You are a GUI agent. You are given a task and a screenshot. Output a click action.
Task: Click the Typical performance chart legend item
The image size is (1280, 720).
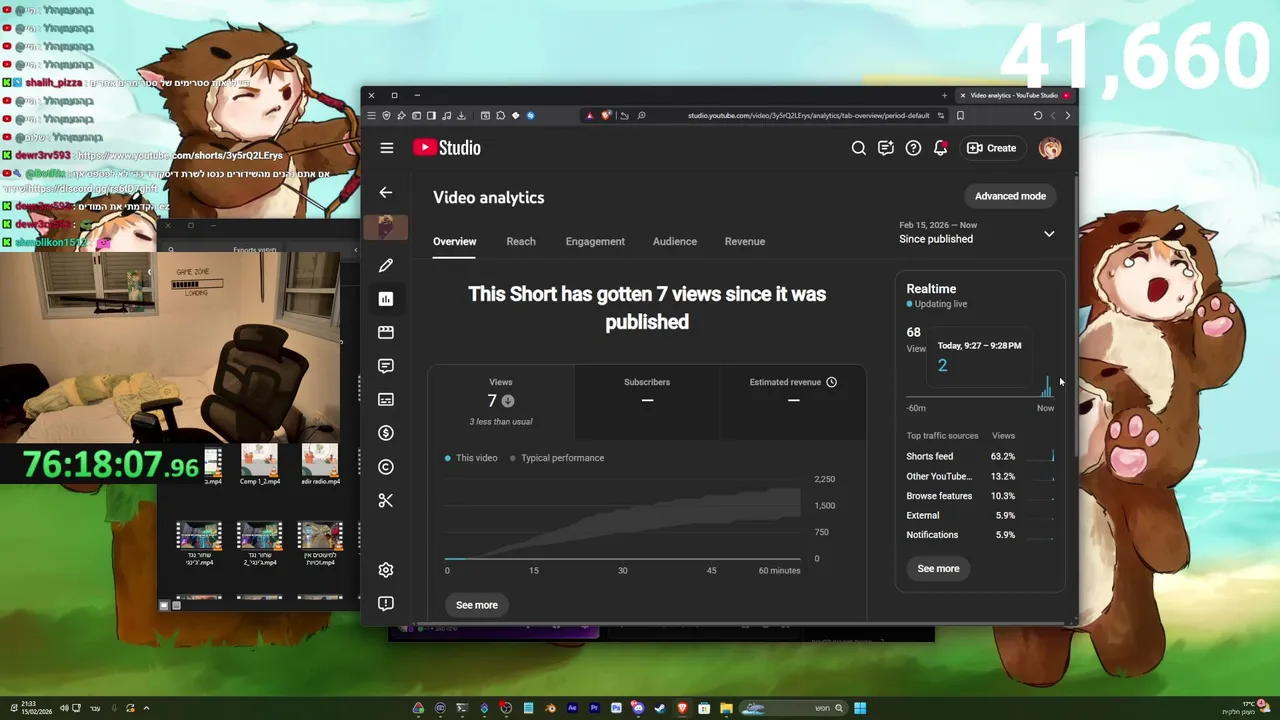pos(557,458)
